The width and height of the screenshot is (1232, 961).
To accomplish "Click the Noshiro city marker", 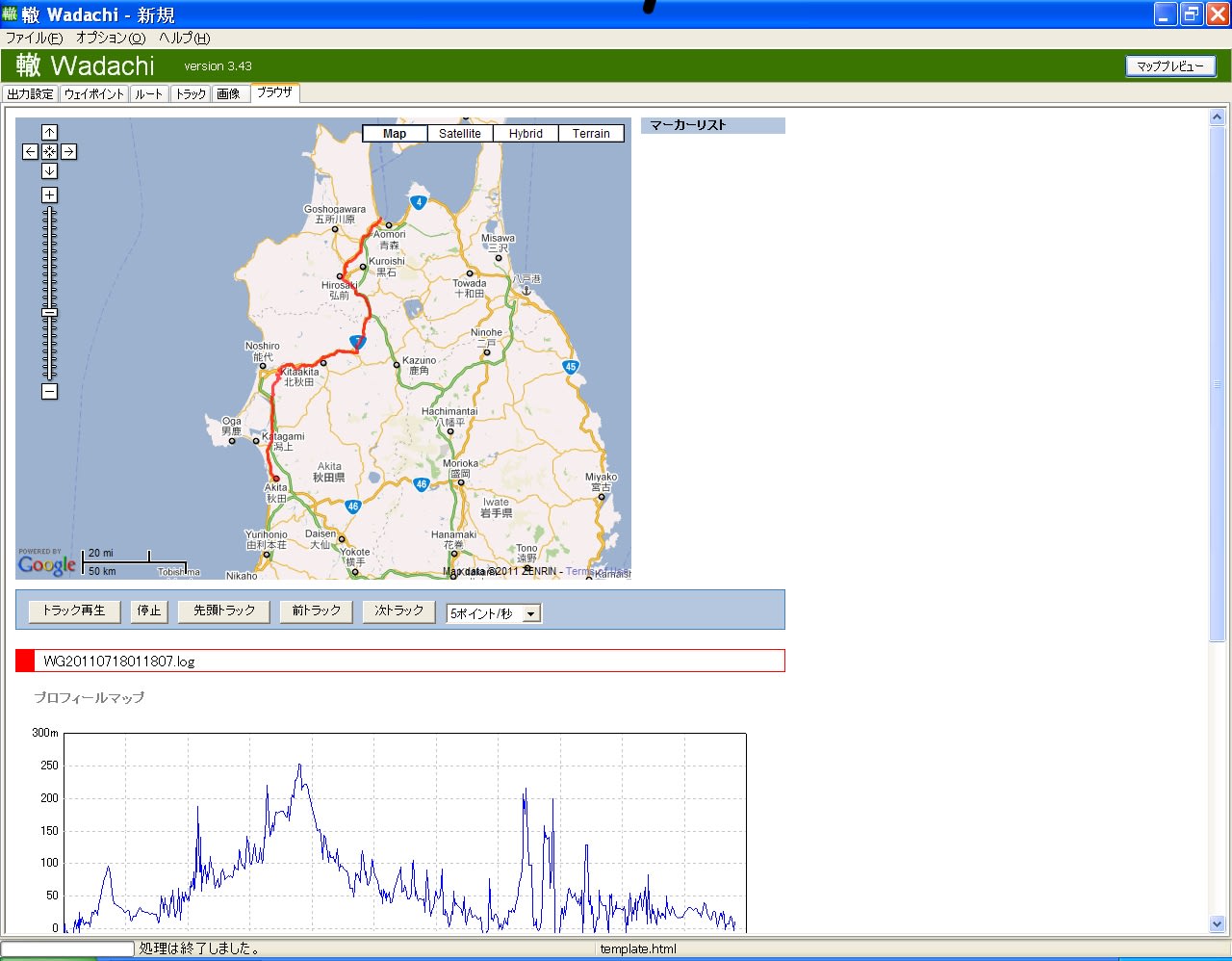I will click(262, 366).
